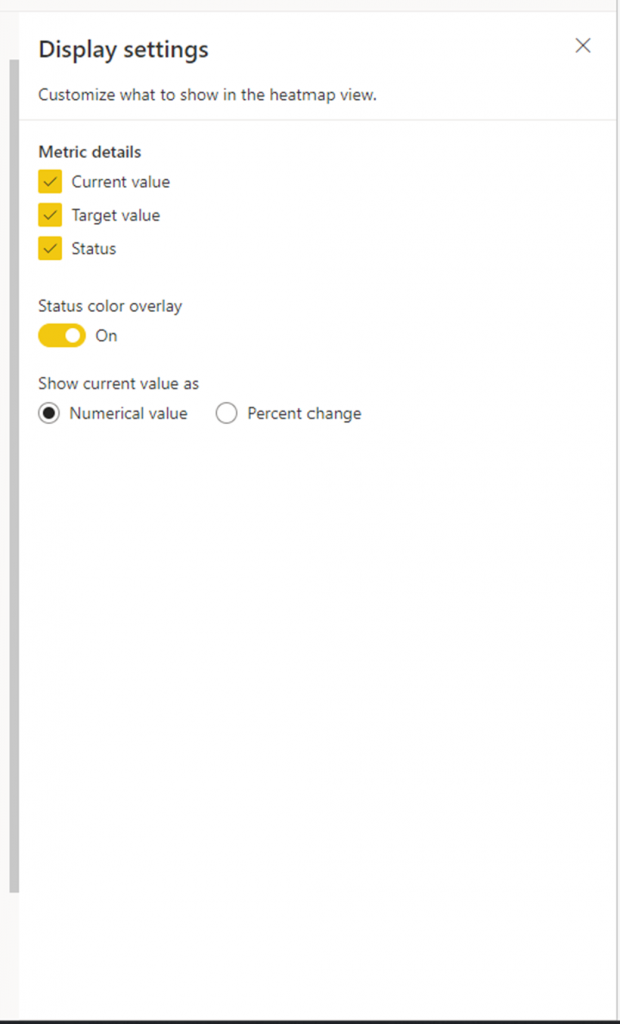Click the 'Numerical value' option label
Viewport: 620px width, 1024px height.
[129, 413]
